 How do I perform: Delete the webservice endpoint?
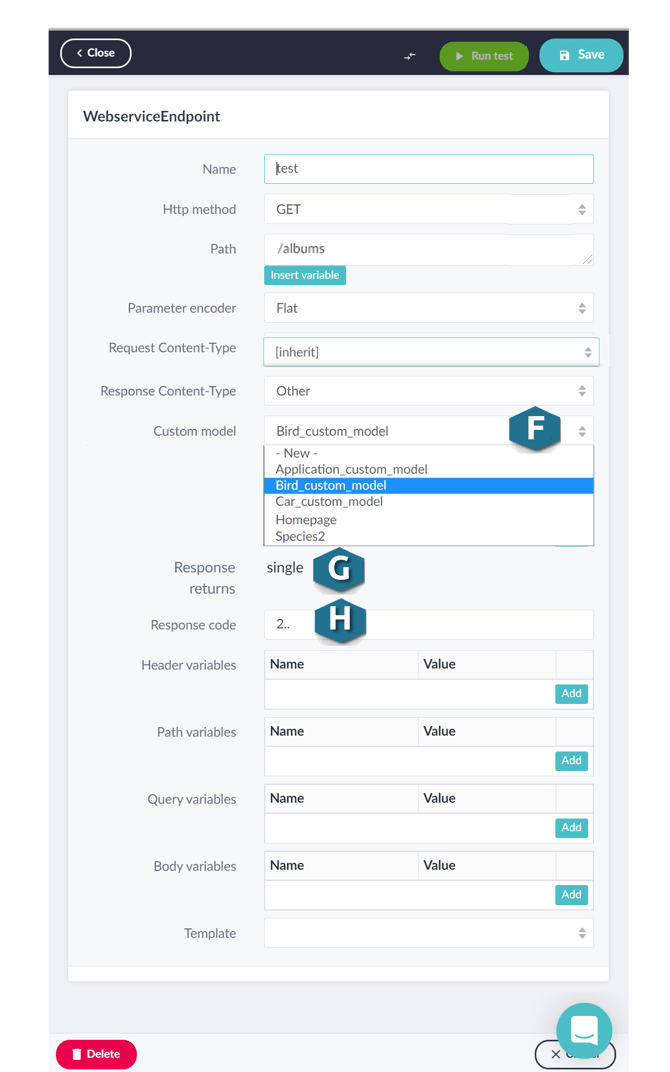tap(96, 1054)
